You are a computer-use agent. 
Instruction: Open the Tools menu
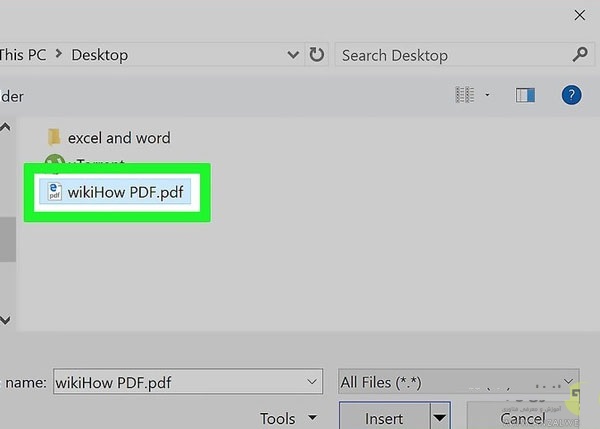click(288, 419)
